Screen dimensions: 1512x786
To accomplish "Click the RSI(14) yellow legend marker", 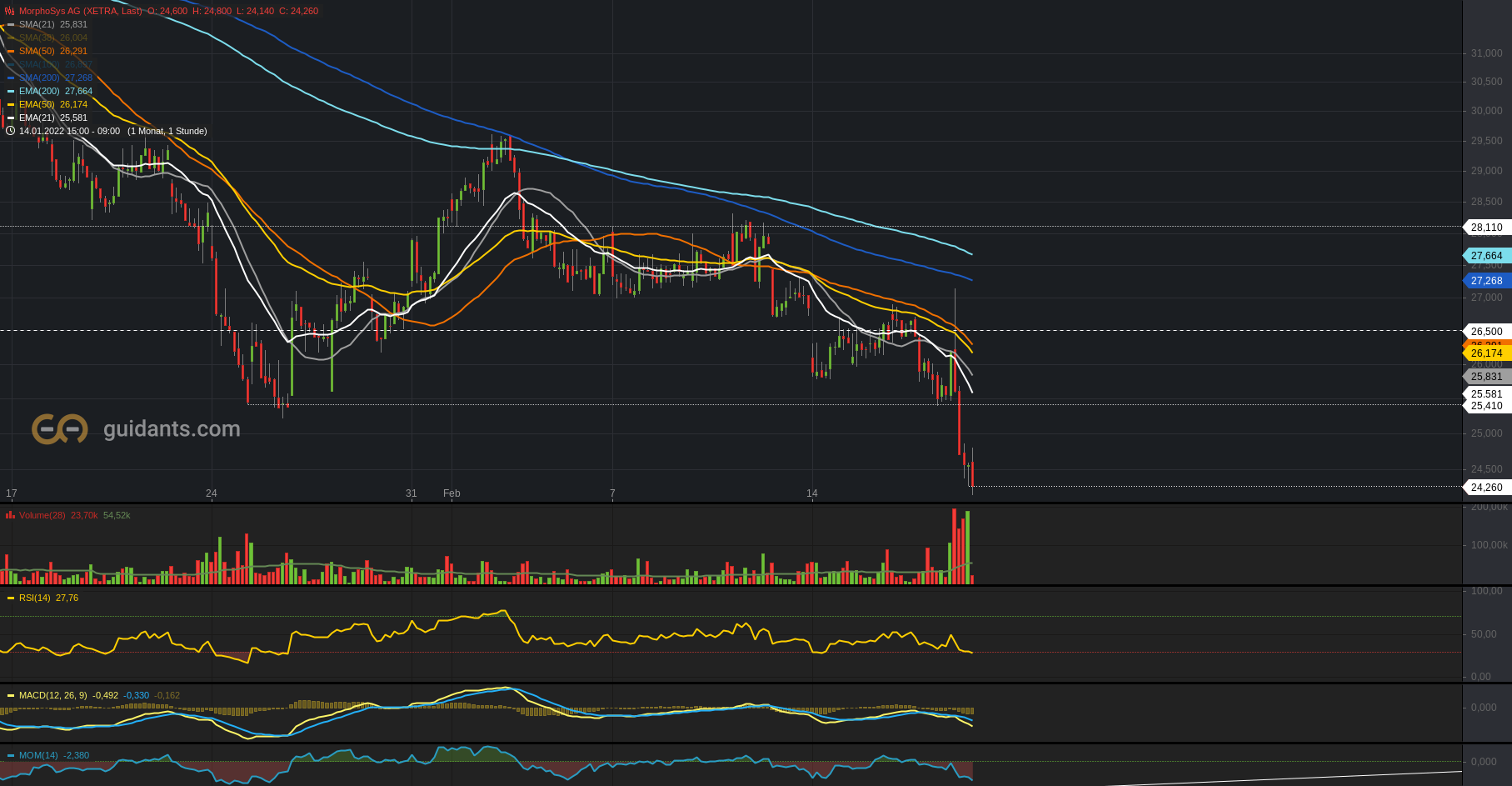I will point(11,598).
